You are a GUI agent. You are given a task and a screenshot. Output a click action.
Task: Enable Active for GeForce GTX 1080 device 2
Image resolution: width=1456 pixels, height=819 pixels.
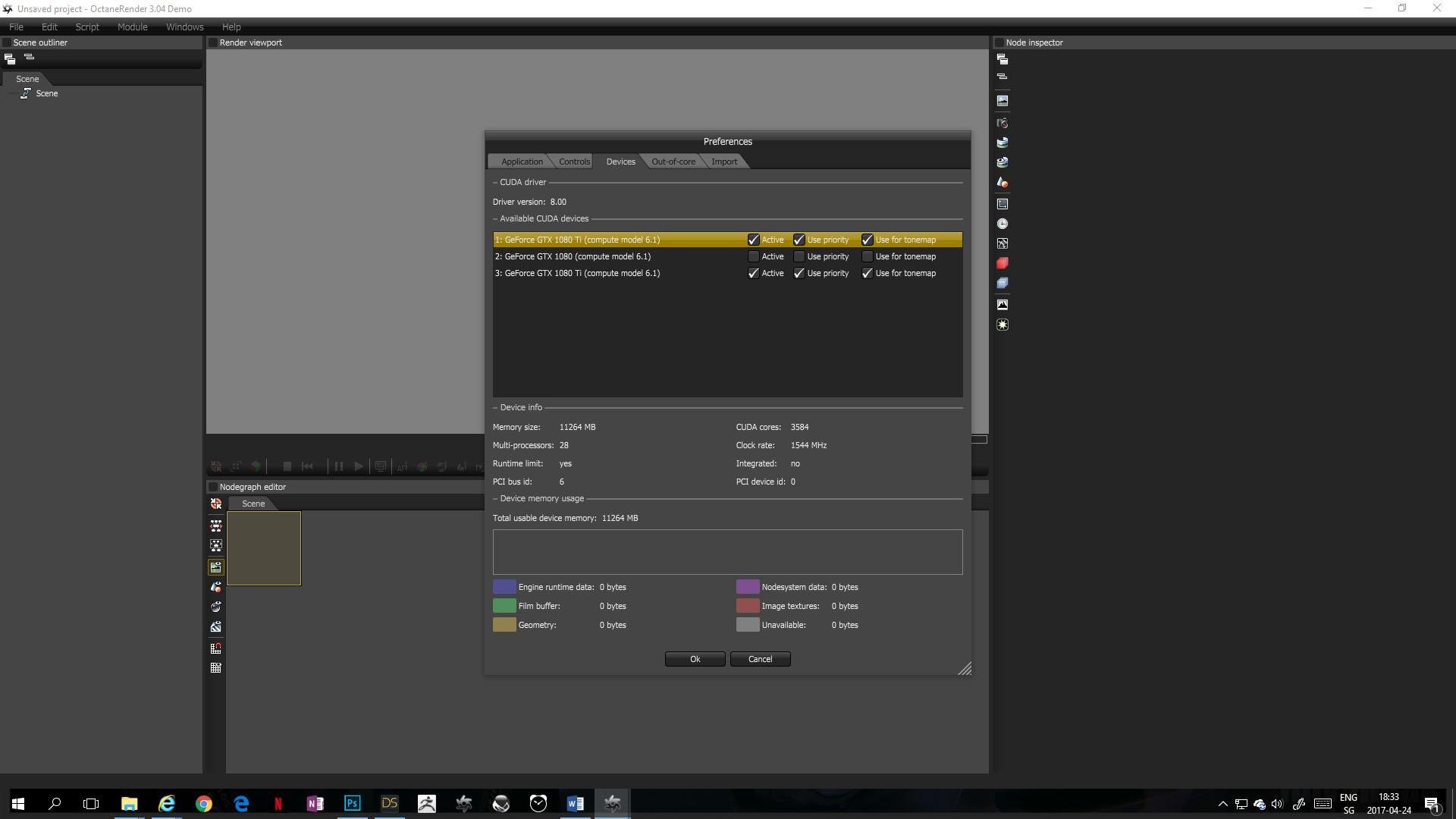[753, 256]
